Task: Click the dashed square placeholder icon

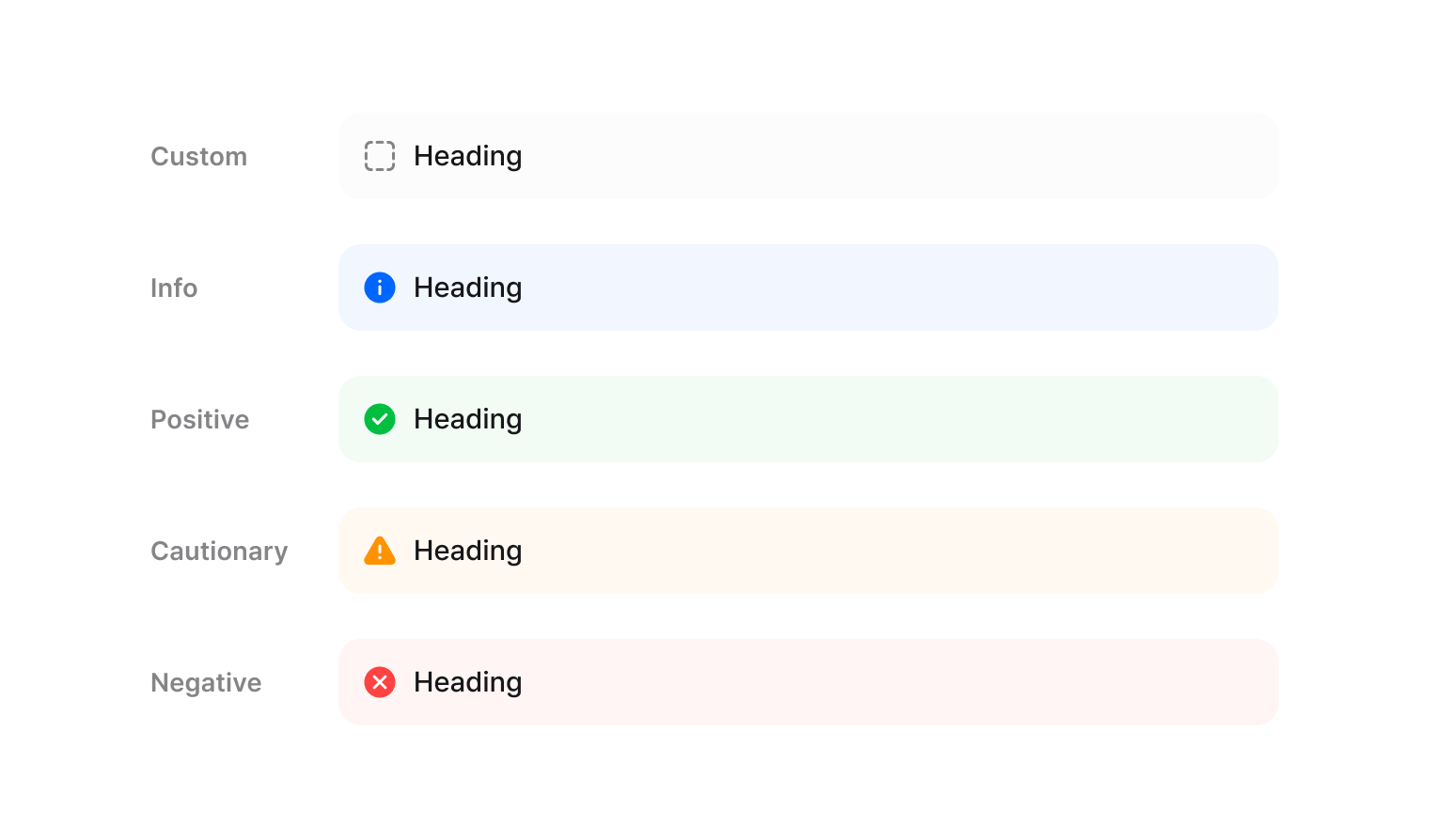Action: coord(380,156)
